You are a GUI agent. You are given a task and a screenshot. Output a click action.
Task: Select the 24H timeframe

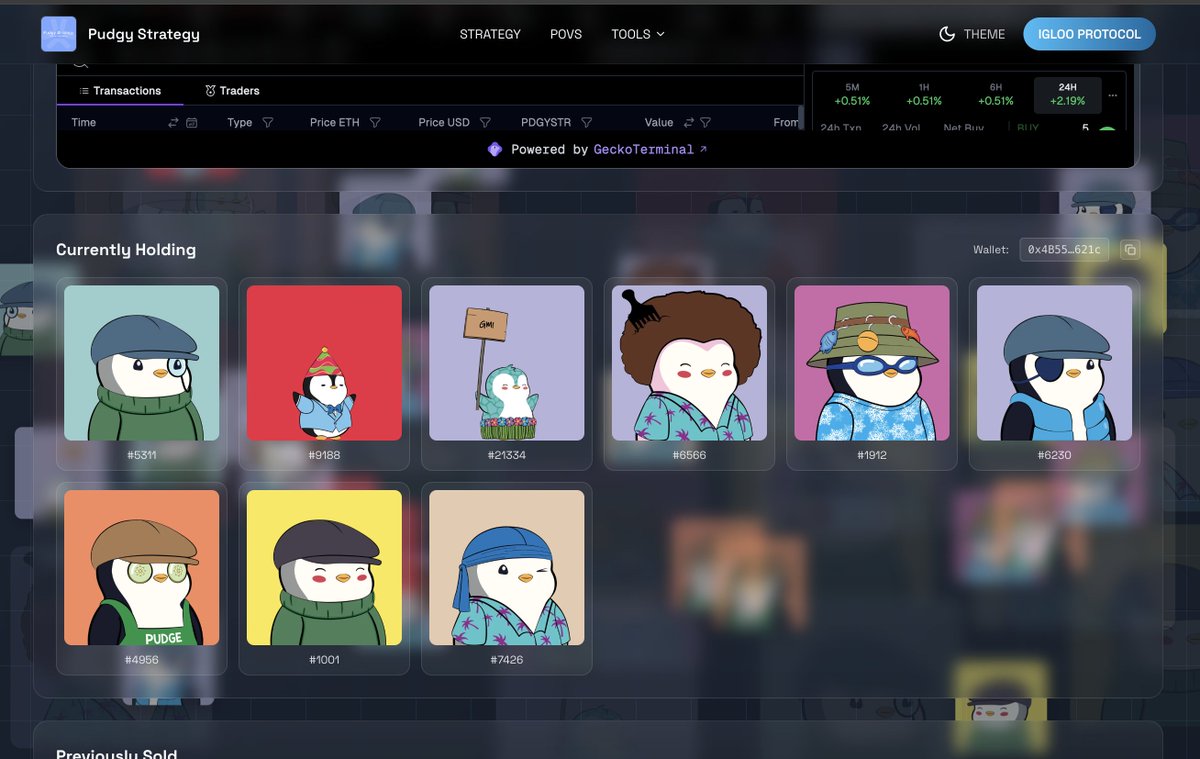(1068, 94)
